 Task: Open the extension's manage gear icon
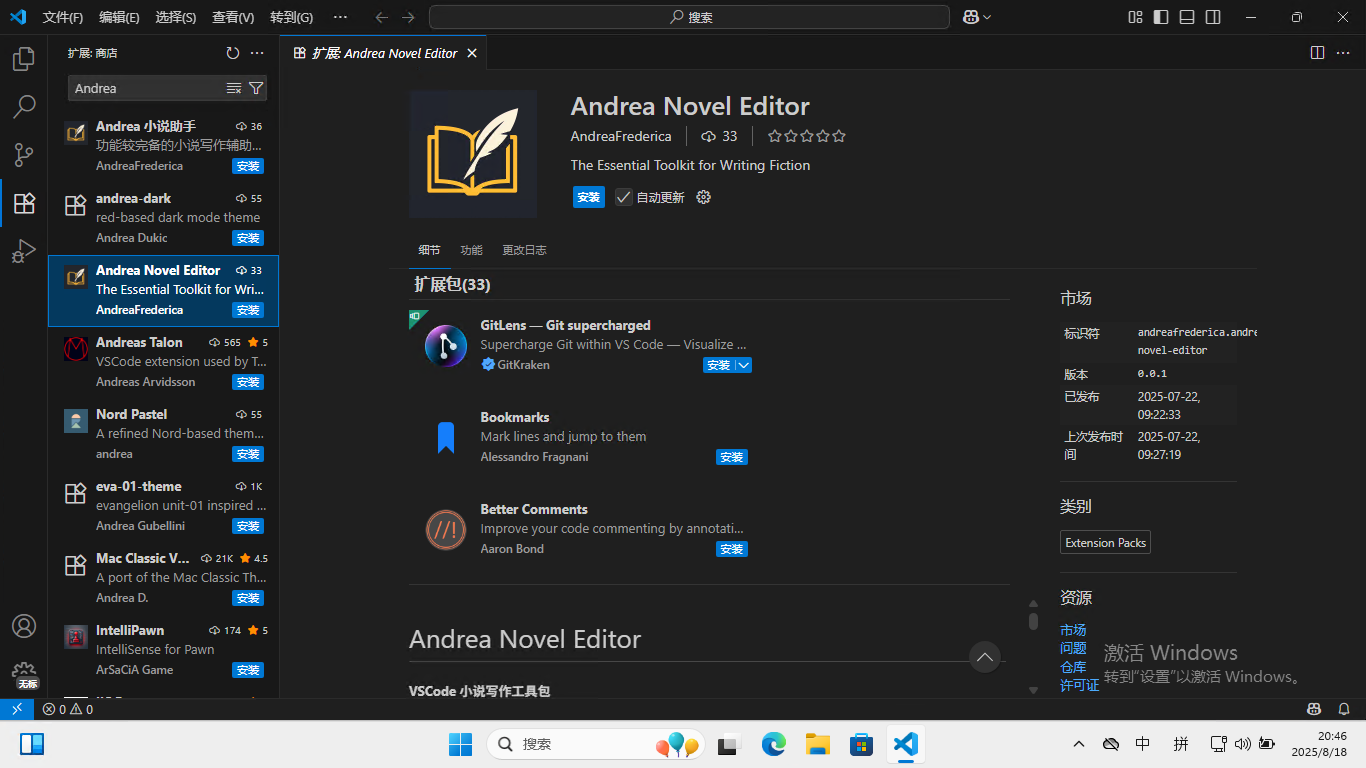(x=703, y=197)
